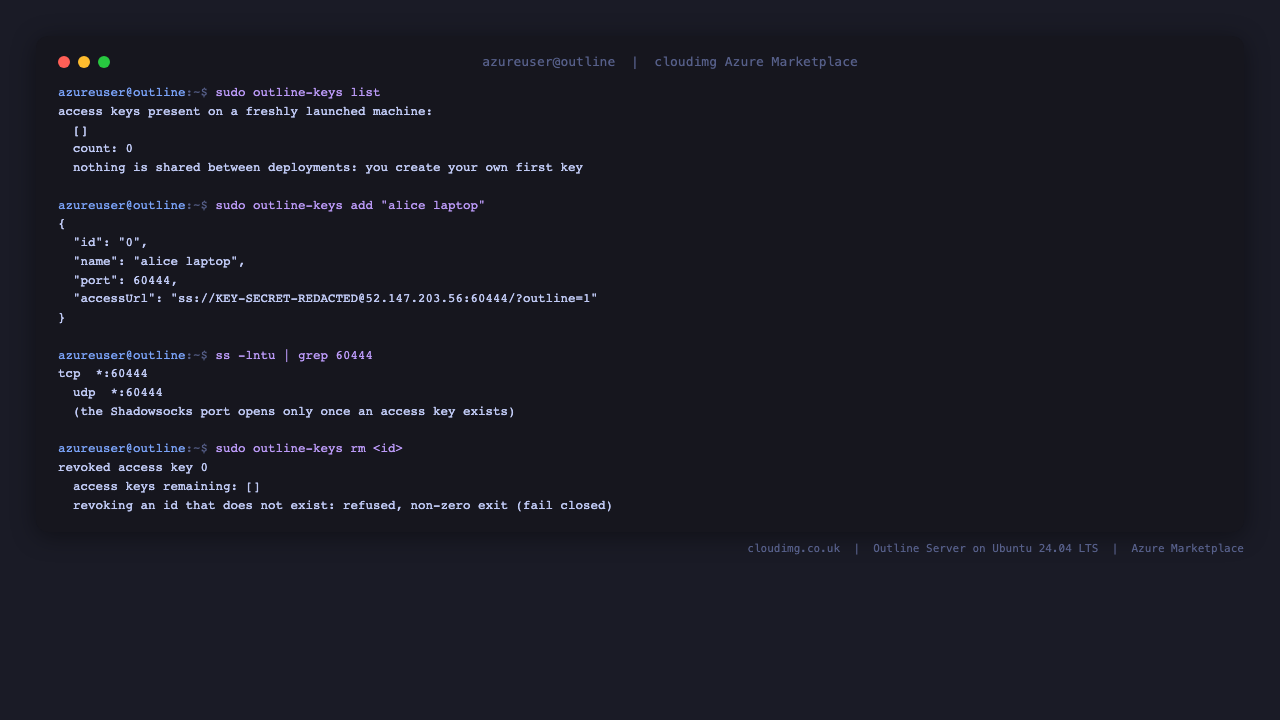Click the '"name": "alice laptop",' JSON line
Image resolution: width=1280 pixels, height=720 pixels.
(x=159, y=261)
